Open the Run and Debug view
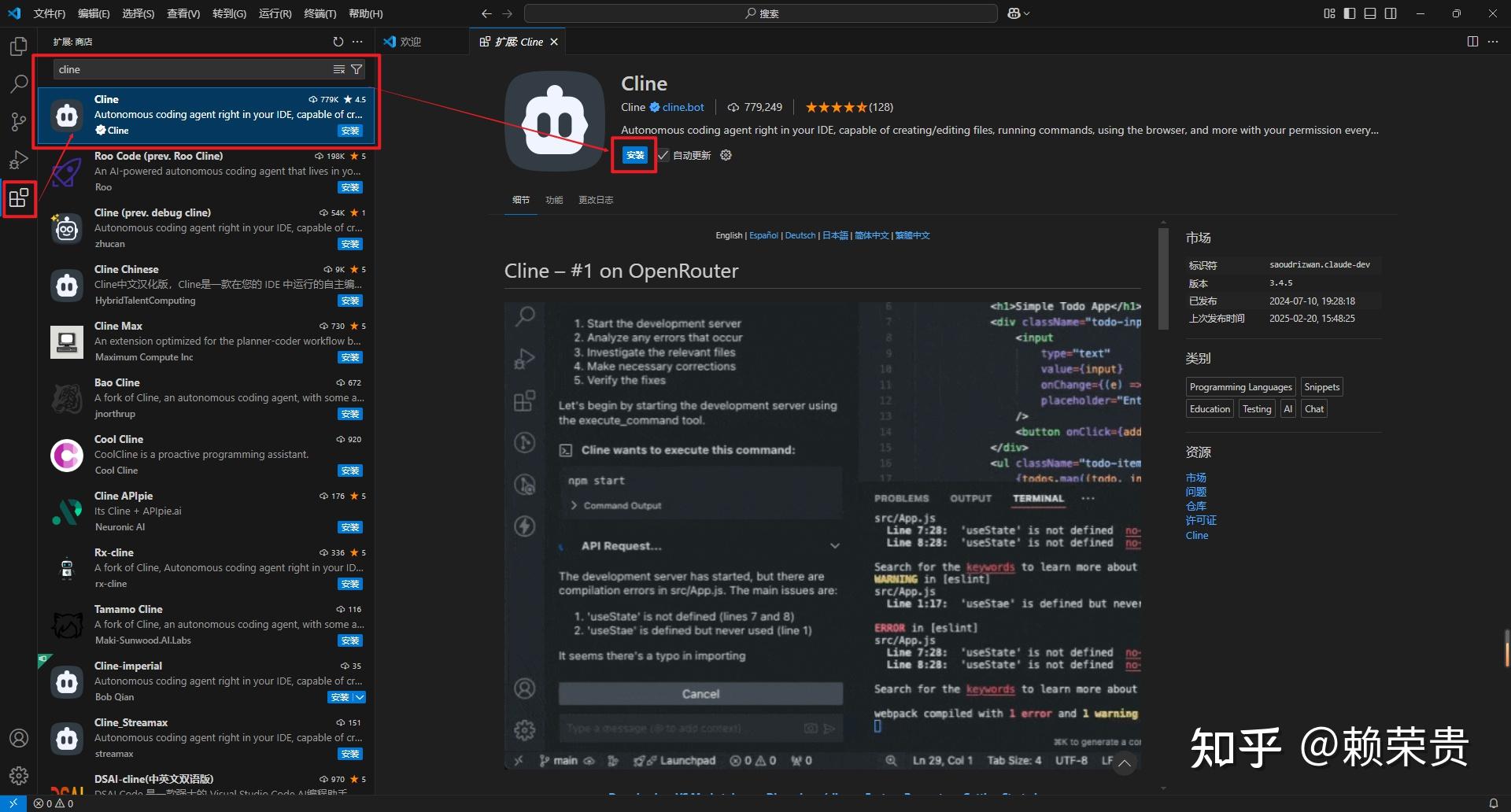This screenshot has height=812, width=1511. (18, 160)
